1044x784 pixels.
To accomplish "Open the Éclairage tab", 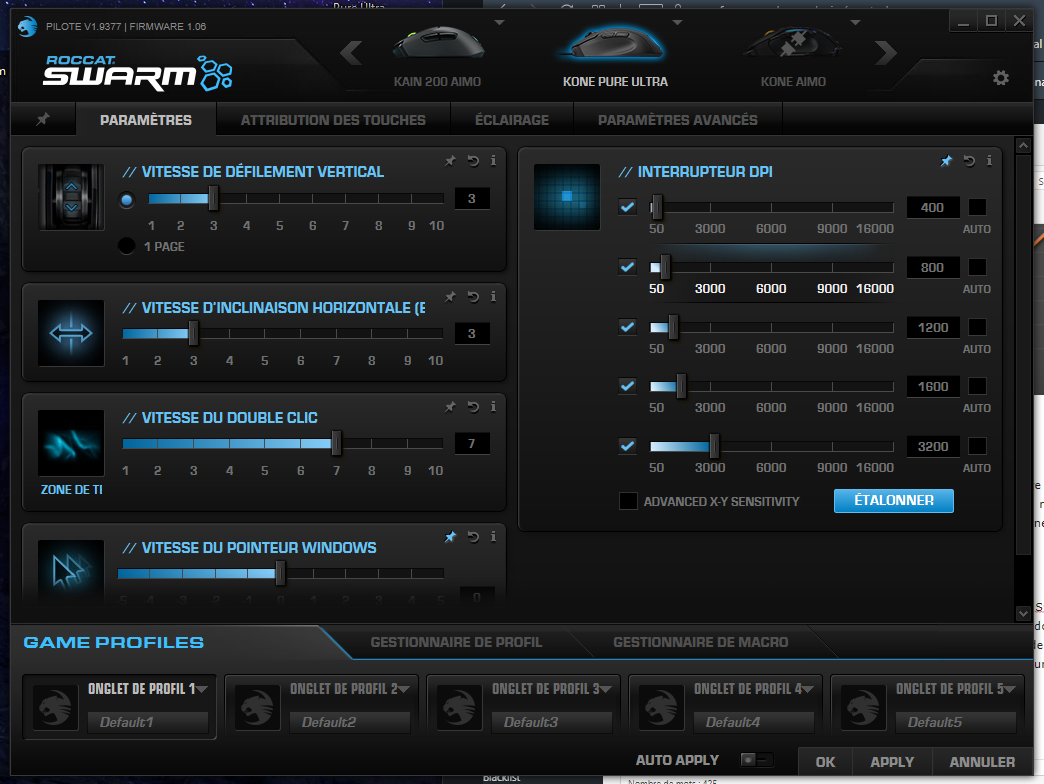I will pyautogui.click(x=512, y=120).
